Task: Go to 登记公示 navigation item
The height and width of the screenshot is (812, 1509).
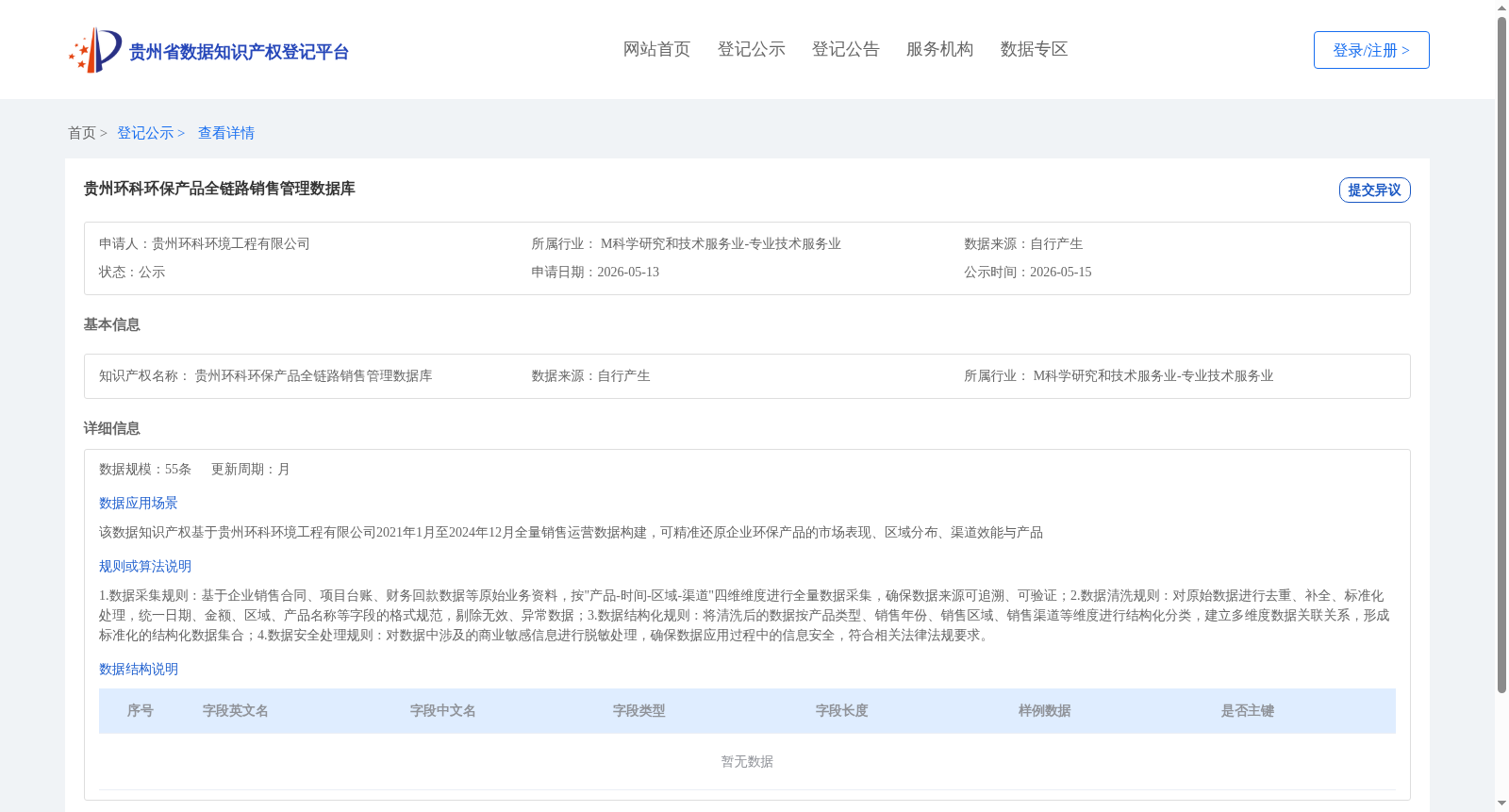Action: pos(751,49)
